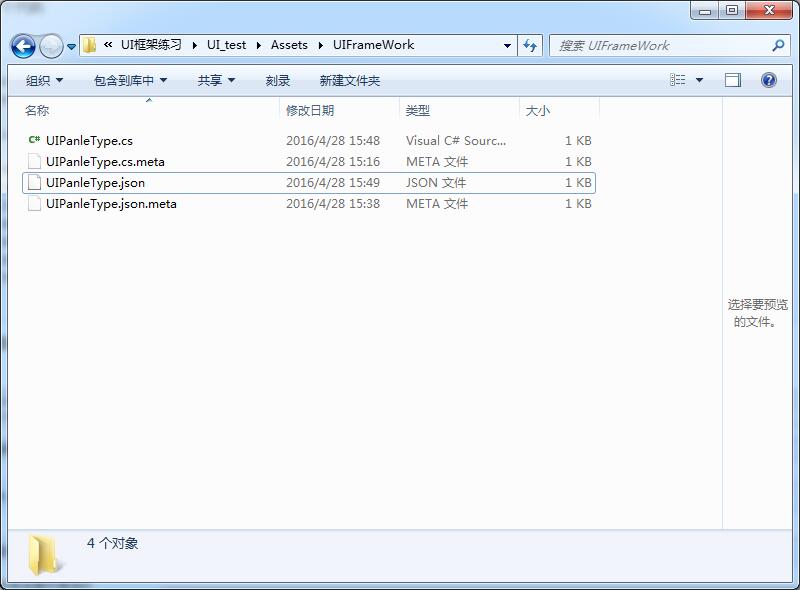Maximize the explorer window
800x590 pixels.
click(x=732, y=10)
